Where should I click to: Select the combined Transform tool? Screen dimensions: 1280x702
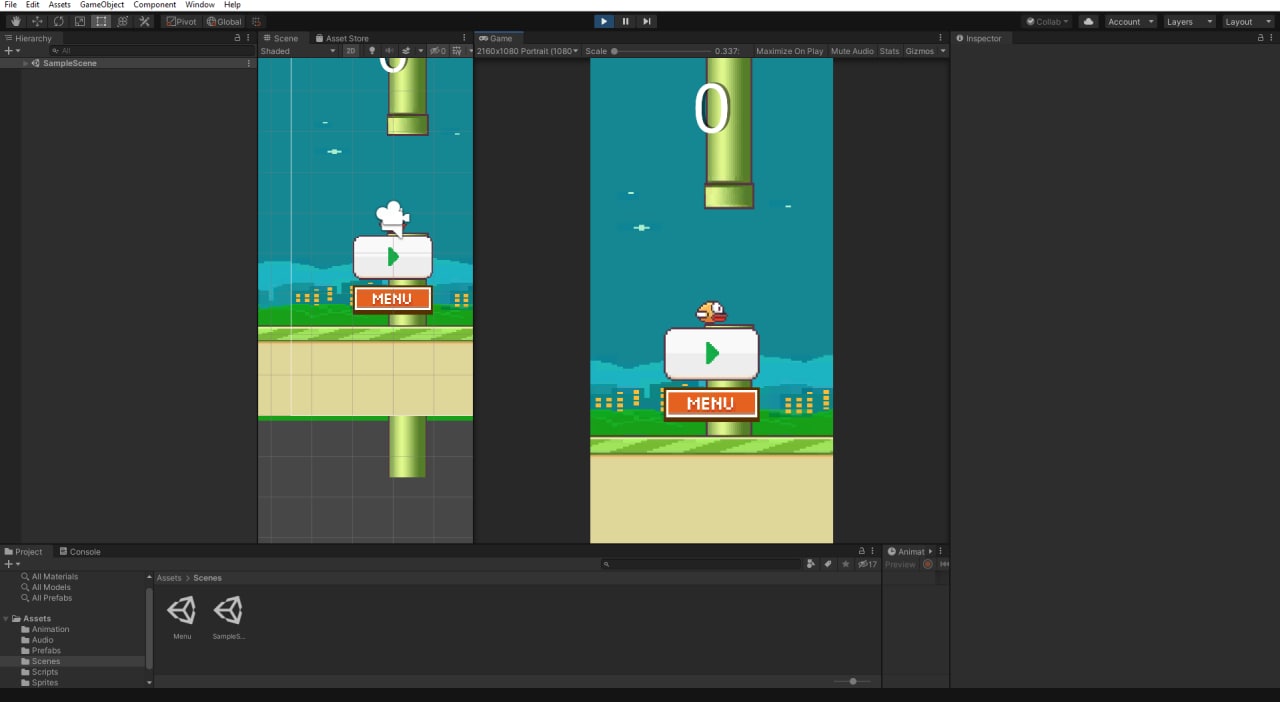coord(123,21)
